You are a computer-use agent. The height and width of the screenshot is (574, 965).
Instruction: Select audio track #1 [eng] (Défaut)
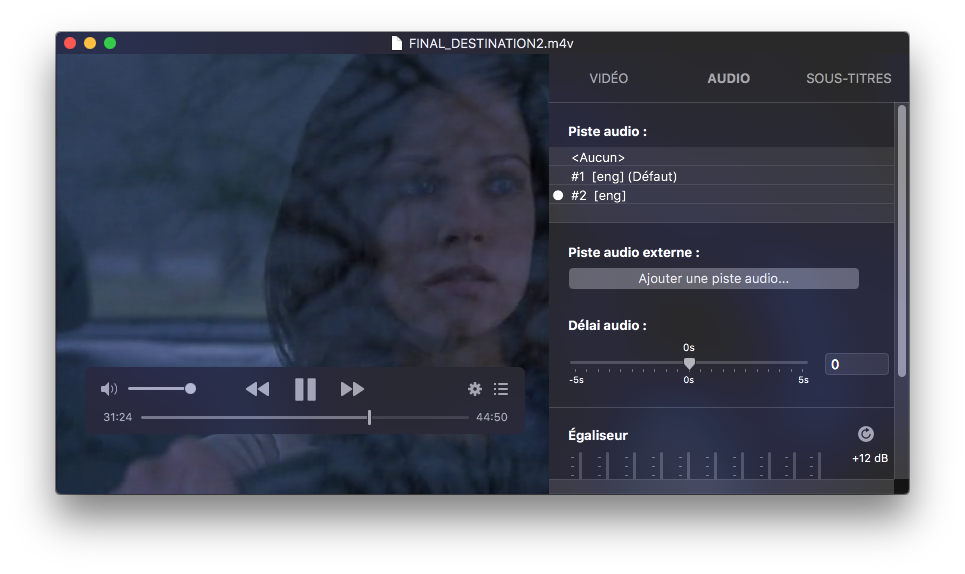point(721,177)
